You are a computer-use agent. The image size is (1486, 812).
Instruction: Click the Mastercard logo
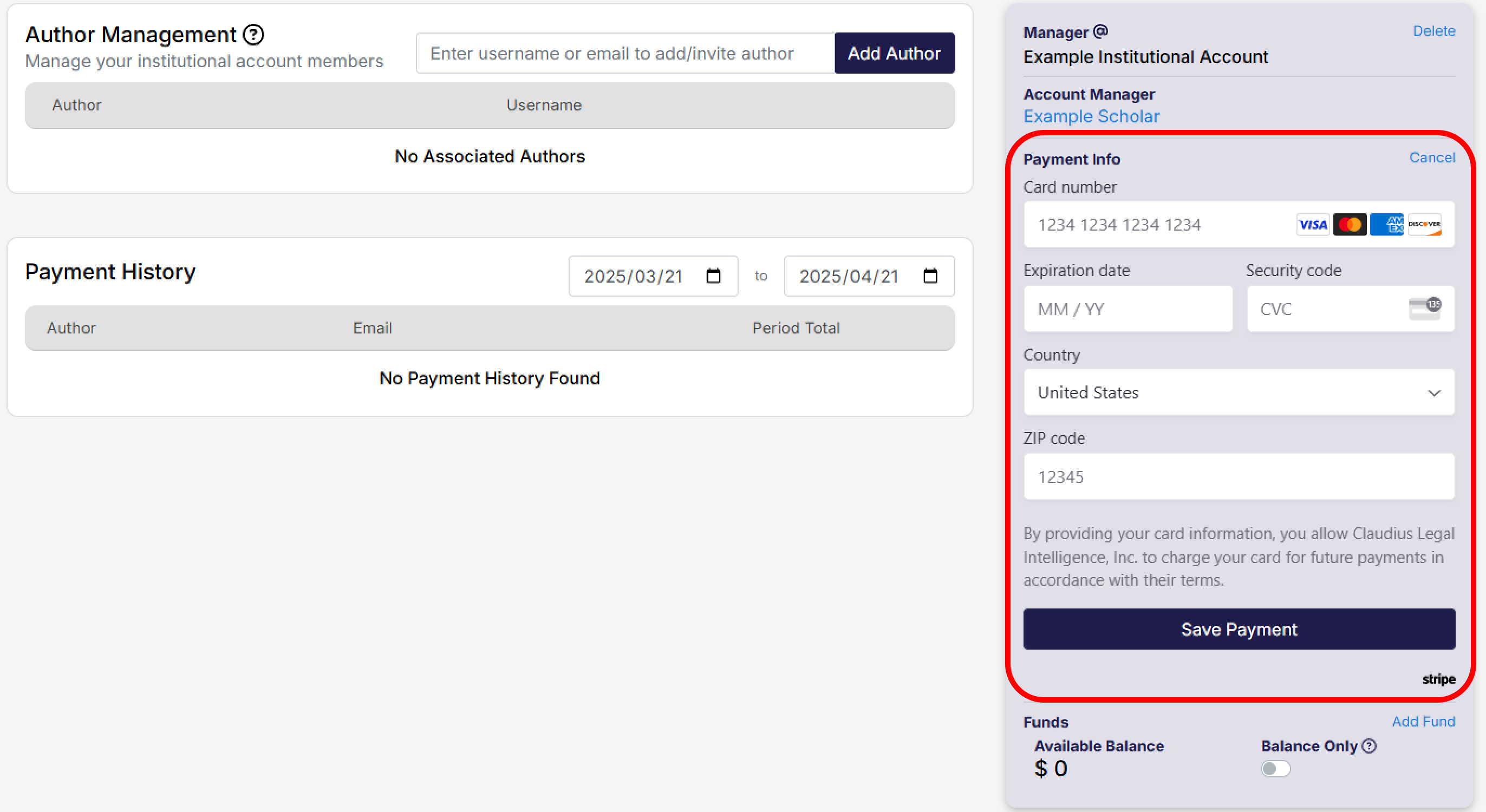(1350, 224)
